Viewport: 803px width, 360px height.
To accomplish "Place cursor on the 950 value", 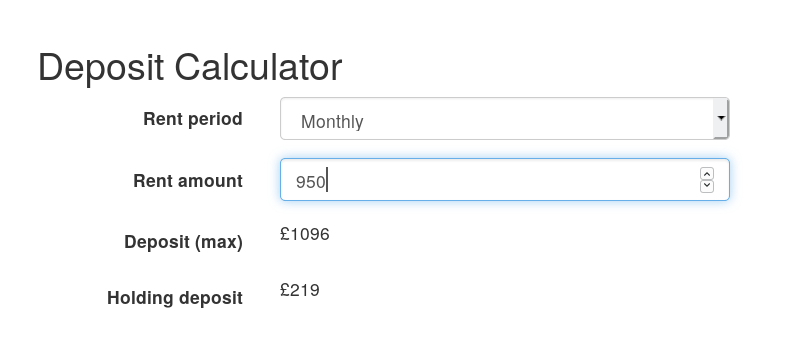I will [x=310, y=182].
